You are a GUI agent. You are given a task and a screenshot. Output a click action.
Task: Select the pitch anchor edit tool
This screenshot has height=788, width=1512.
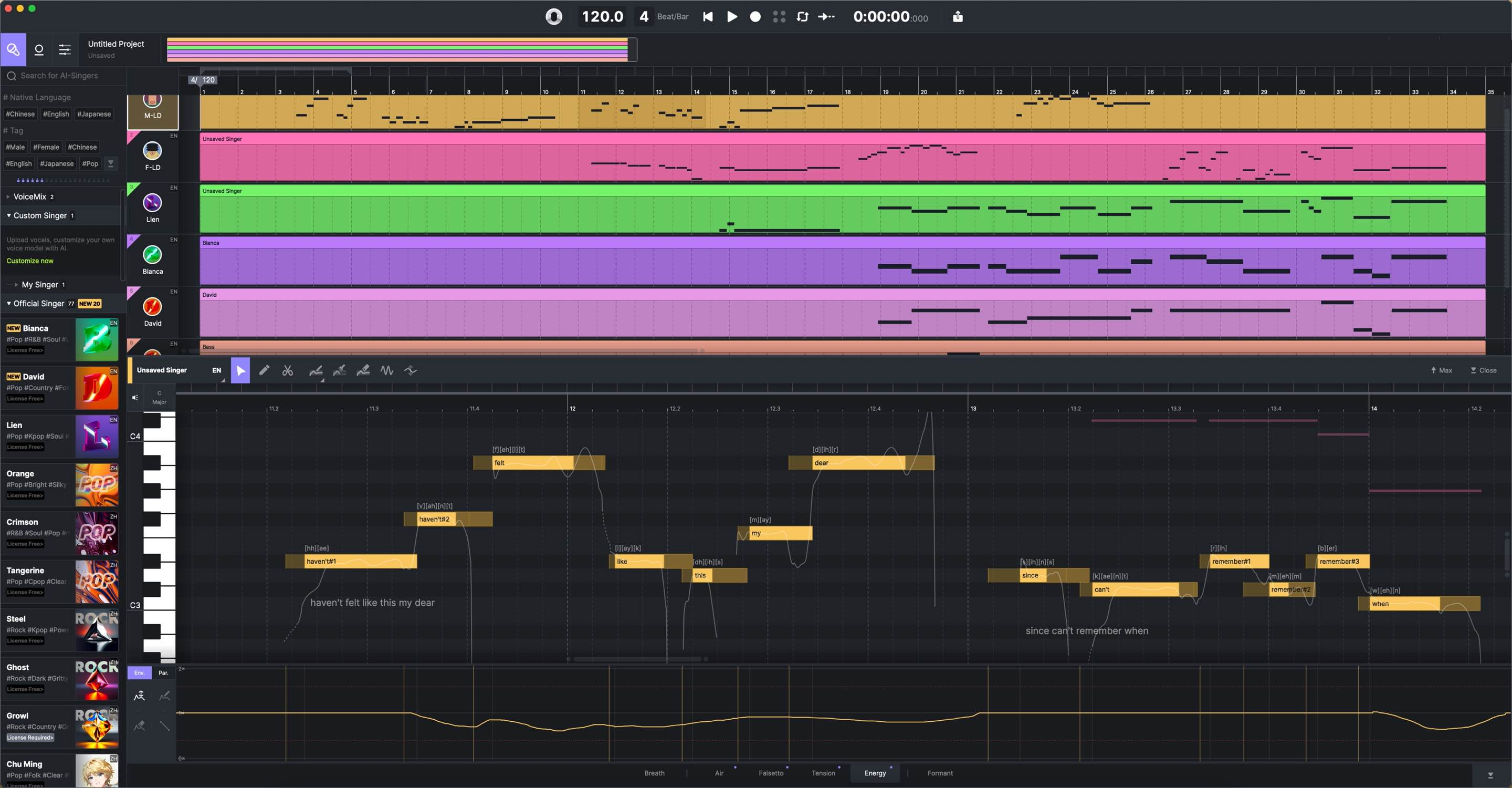(x=339, y=370)
